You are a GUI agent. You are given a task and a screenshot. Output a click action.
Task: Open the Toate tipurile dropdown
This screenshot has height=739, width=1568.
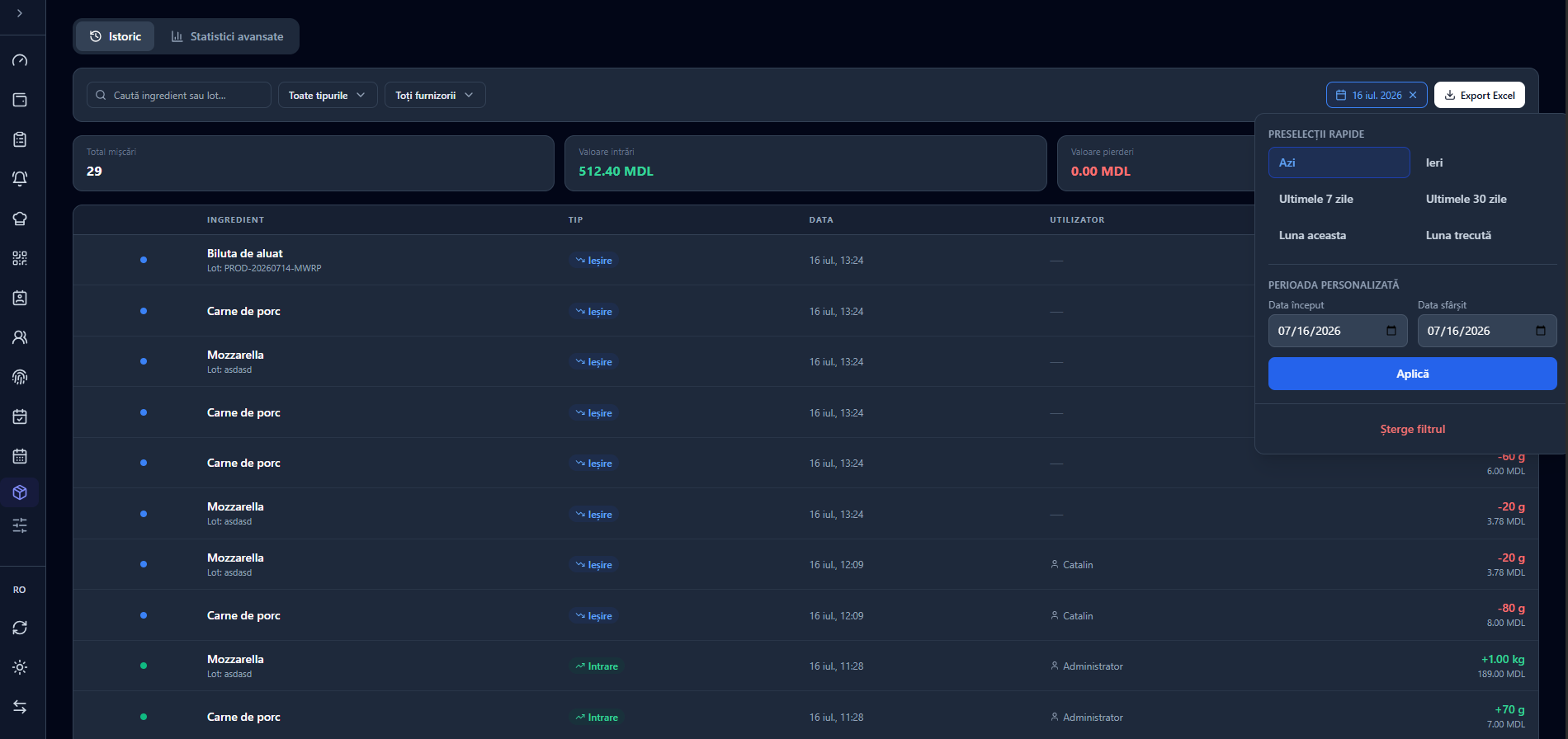pos(328,95)
